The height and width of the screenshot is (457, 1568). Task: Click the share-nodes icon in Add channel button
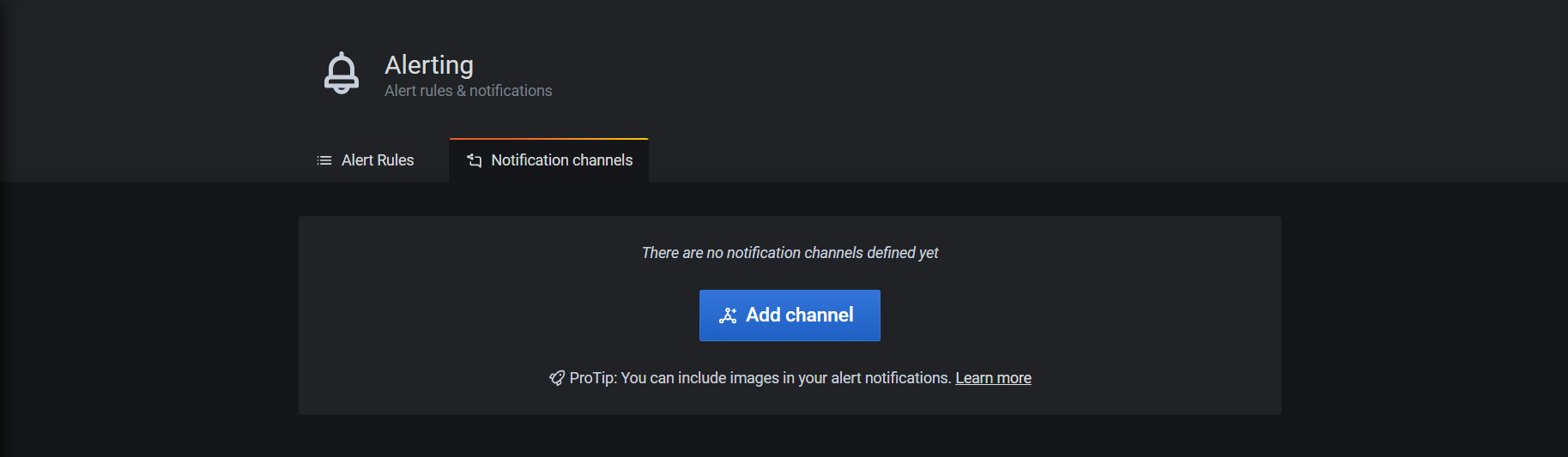click(728, 316)
